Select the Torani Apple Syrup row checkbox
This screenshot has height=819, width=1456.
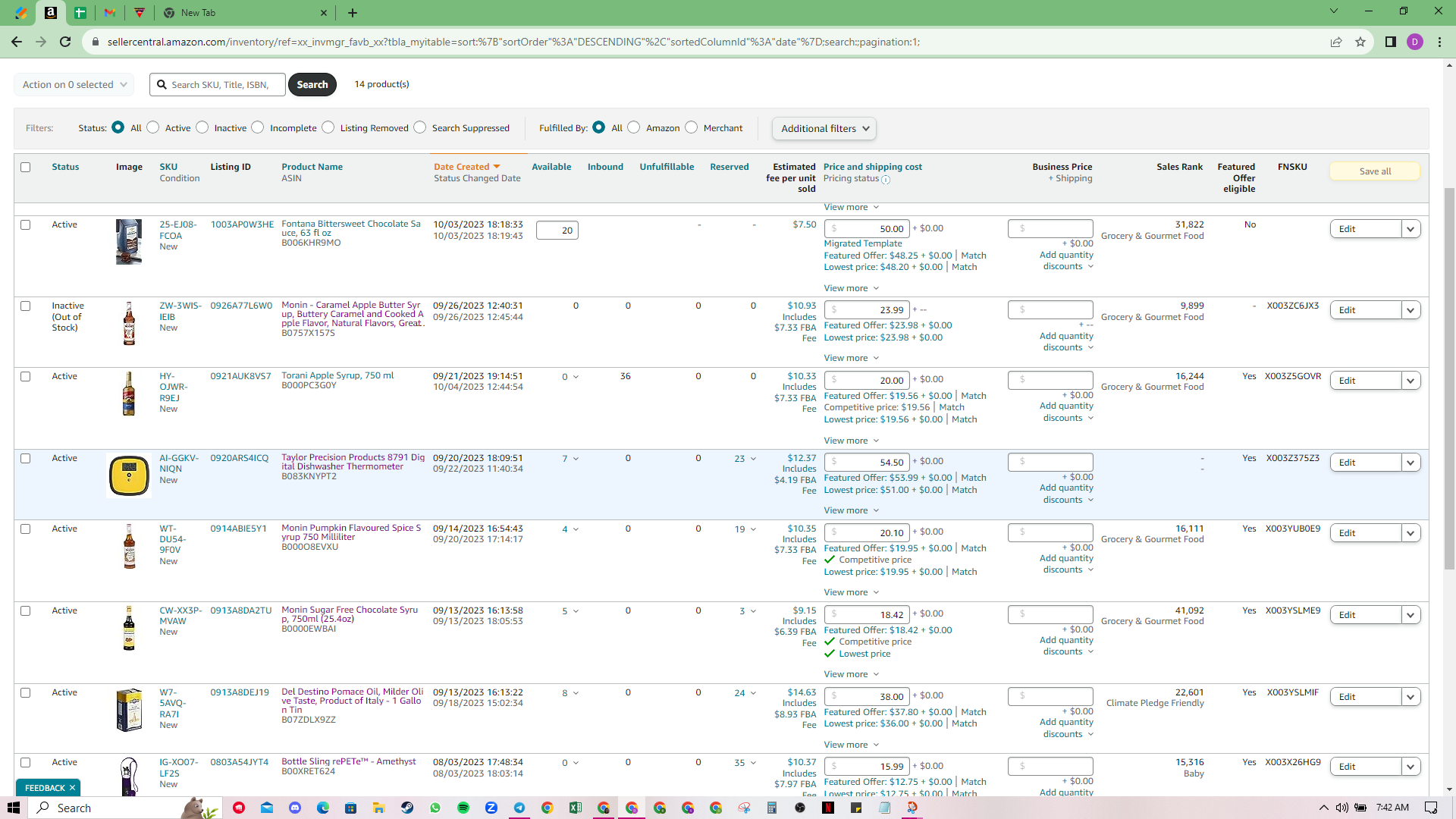[x=26, y=376]
